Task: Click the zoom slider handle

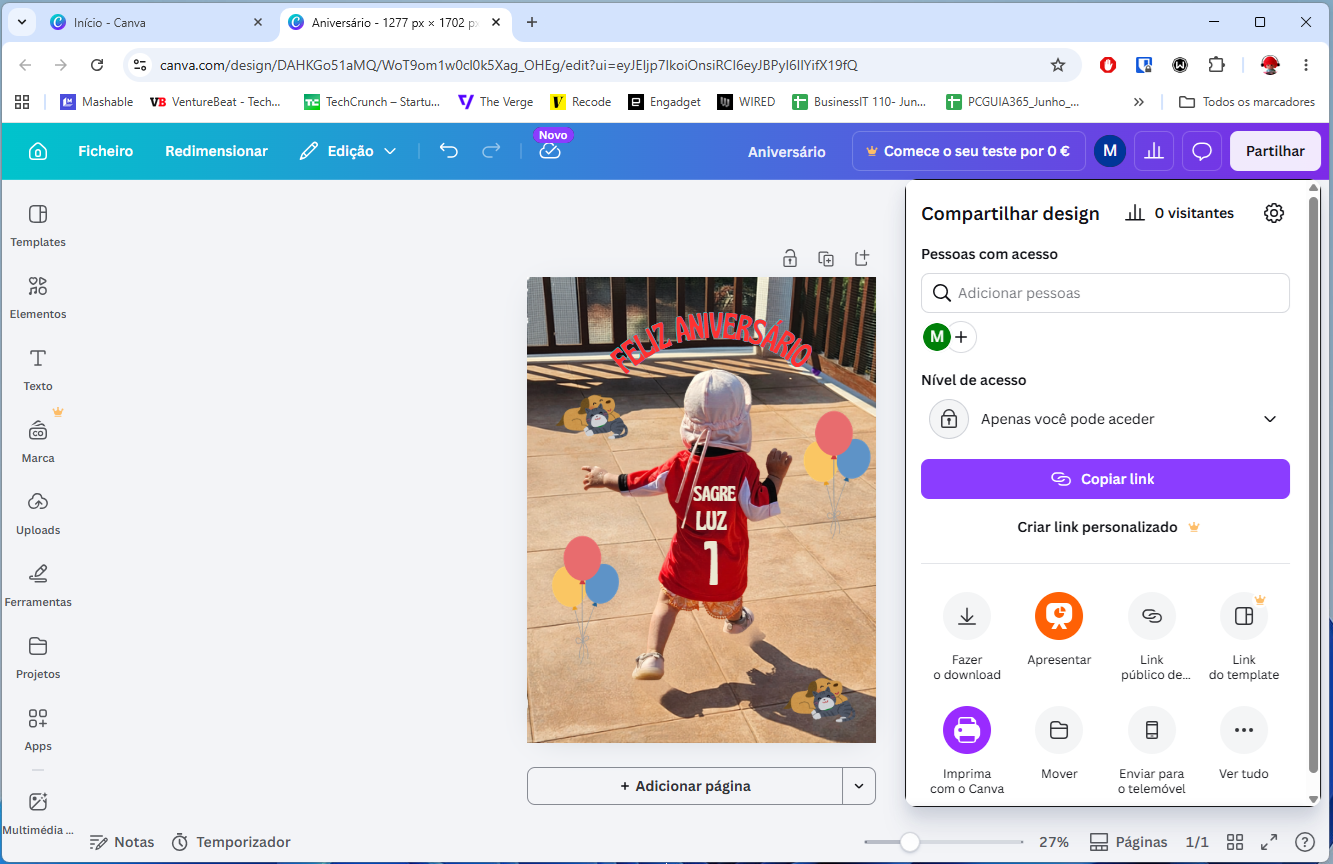Action: [x=909, y=842]
